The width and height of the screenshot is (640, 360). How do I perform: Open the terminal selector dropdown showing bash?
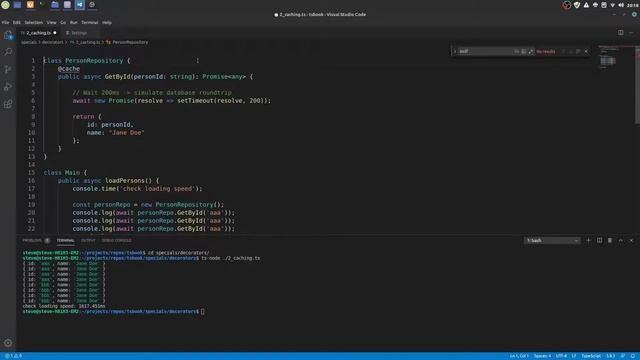tap(552, 240)
